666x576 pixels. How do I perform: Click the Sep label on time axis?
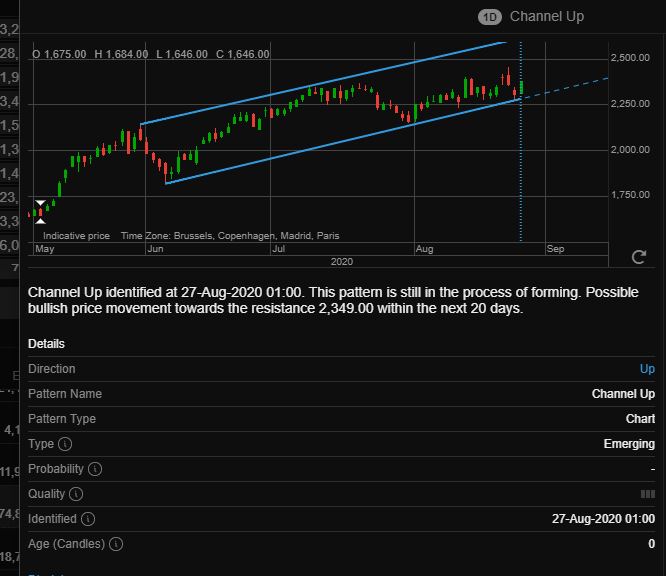555,249
